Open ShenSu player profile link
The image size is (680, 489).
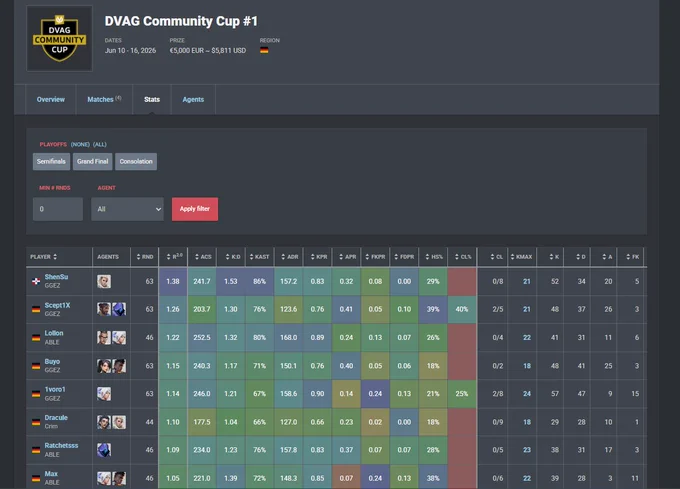pyautogui.click(x=56, y=277)
